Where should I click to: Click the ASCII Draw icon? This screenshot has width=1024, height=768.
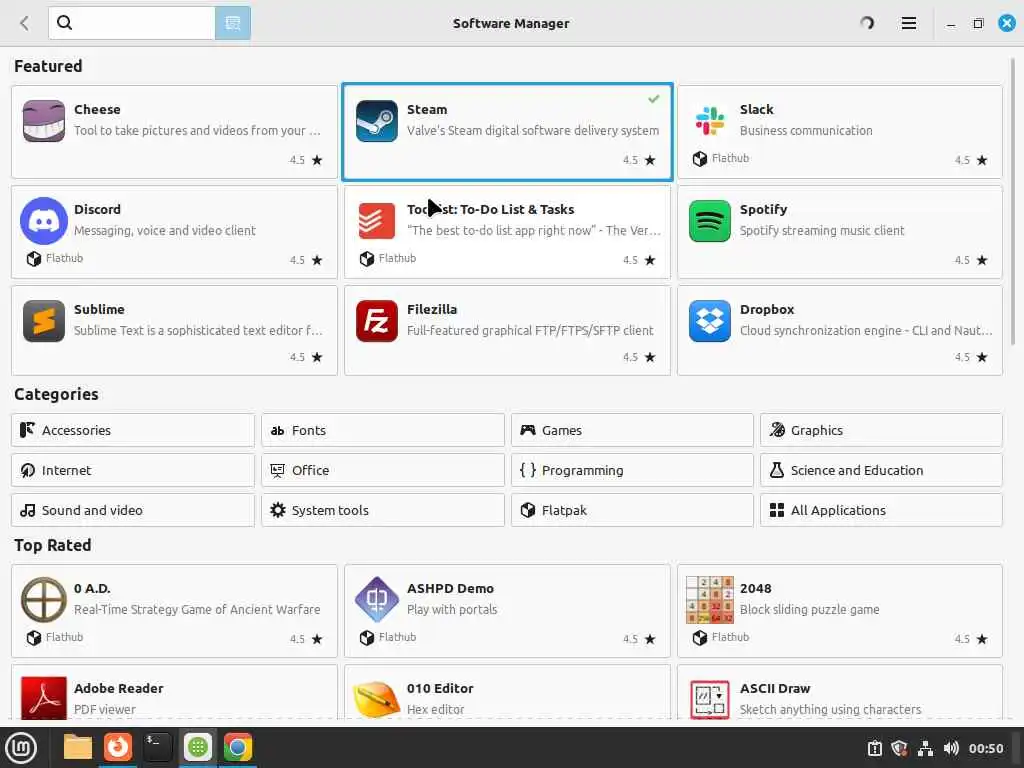point(709,699)
